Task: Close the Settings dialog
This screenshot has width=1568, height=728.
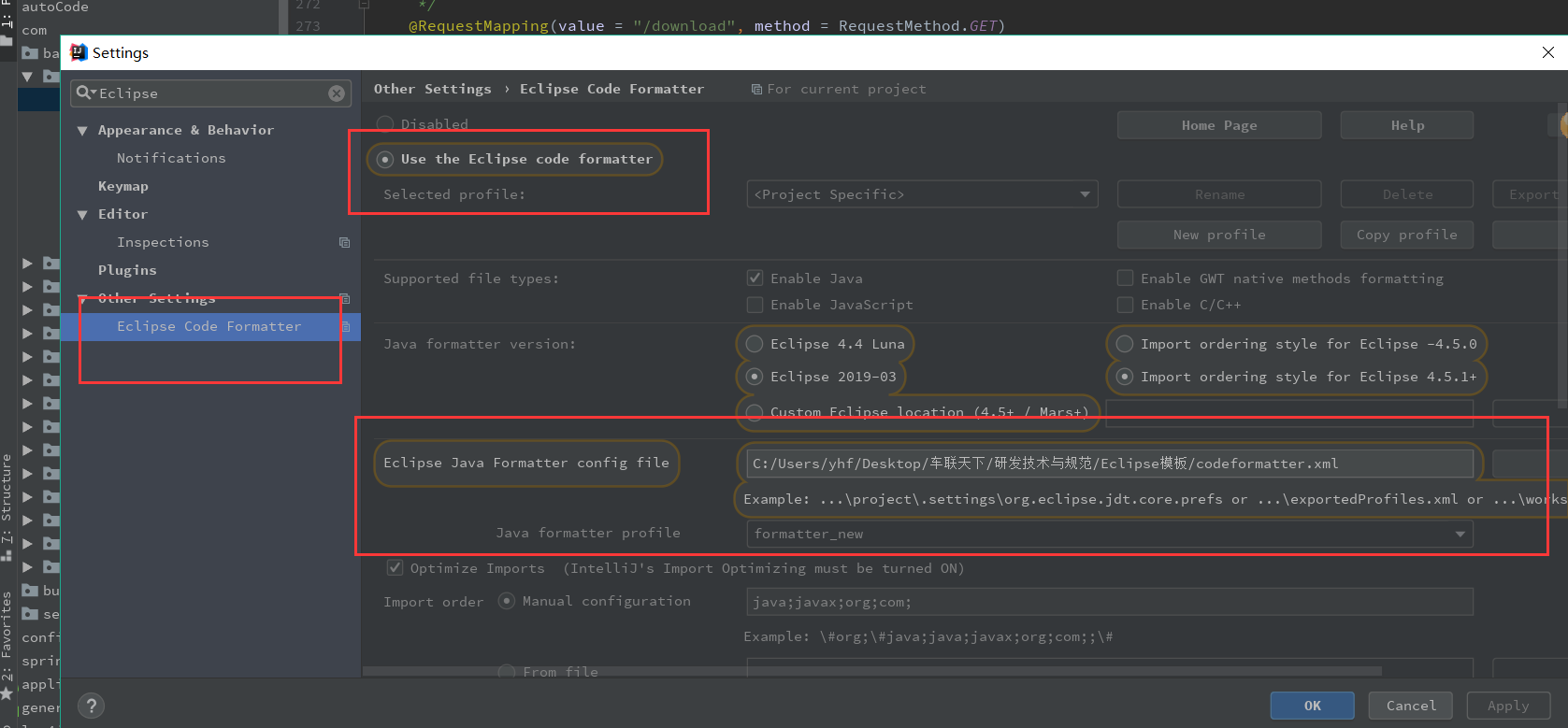Action: point(1548,52)
